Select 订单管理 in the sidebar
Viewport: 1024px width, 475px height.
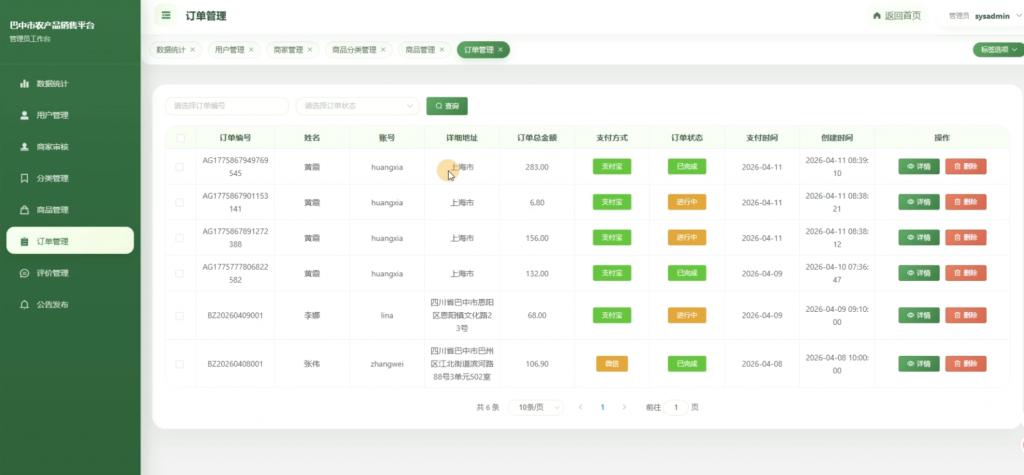click(70, 241)
